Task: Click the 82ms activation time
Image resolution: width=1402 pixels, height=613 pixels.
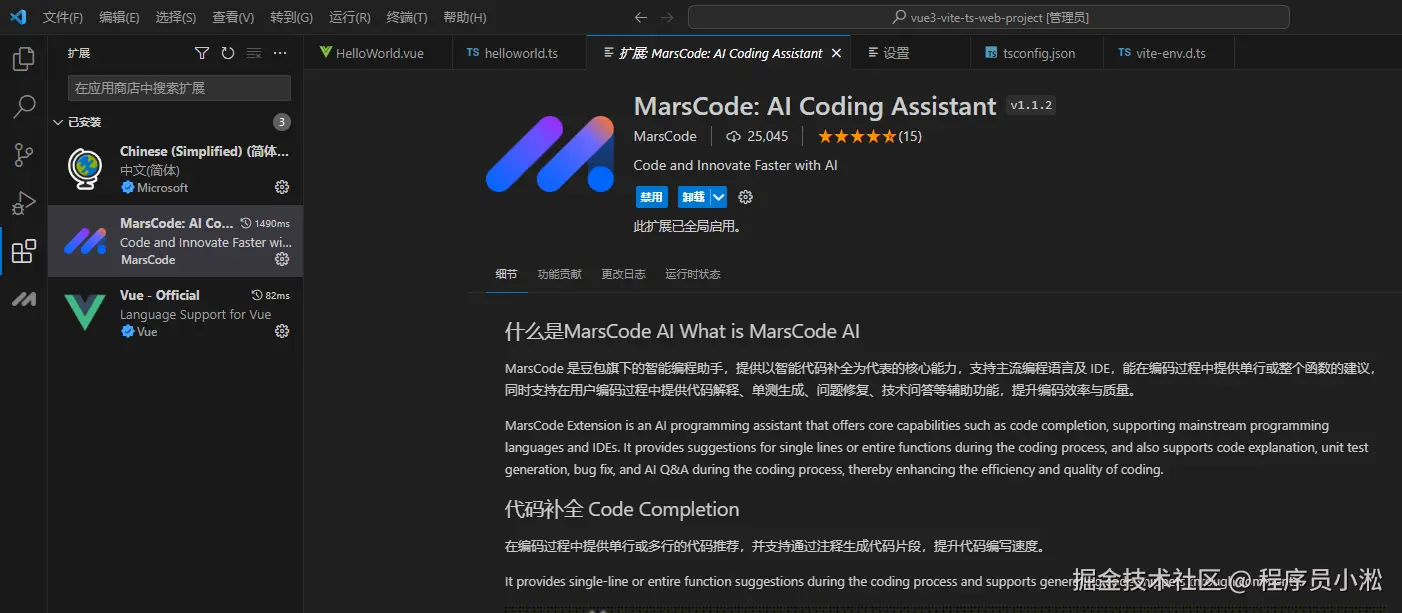Action: pyautogui.click(x=271, y=296)
